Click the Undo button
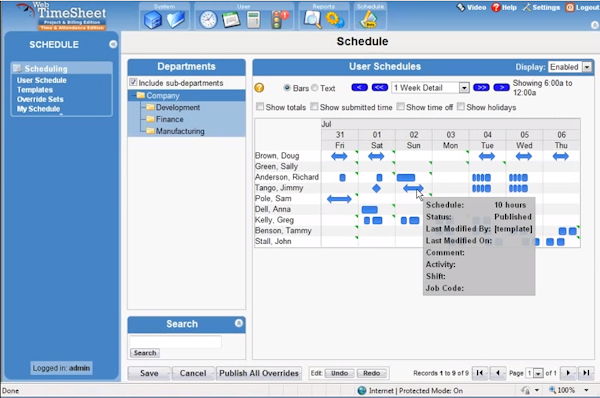 point(339,373)
